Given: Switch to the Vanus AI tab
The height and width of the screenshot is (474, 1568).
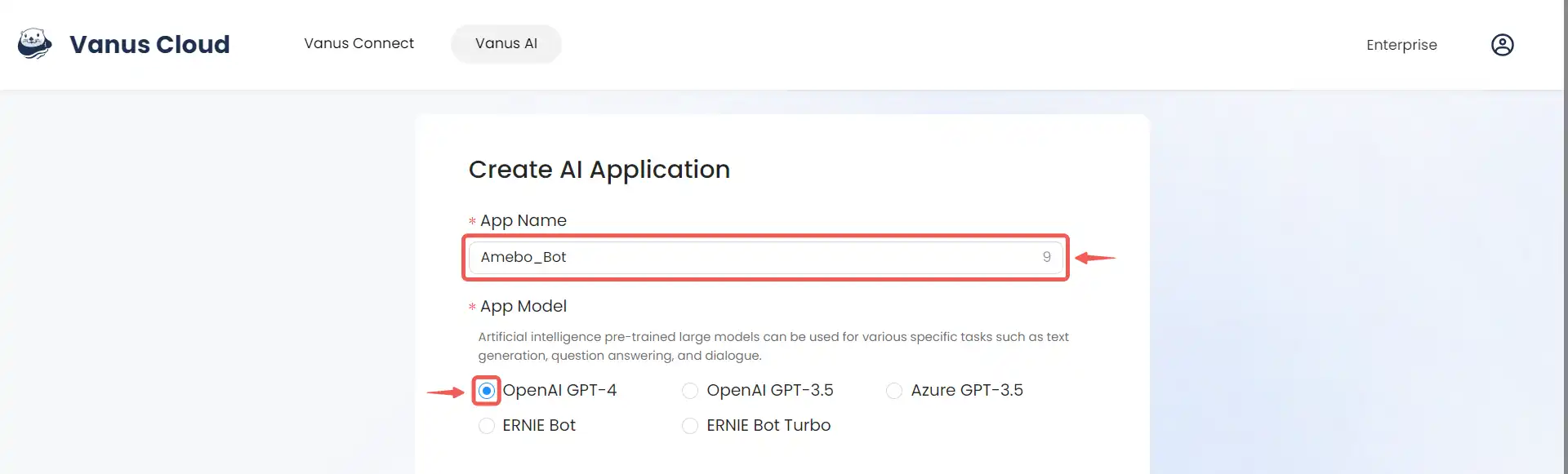Looking at the screenshot, I should (506, 43).
